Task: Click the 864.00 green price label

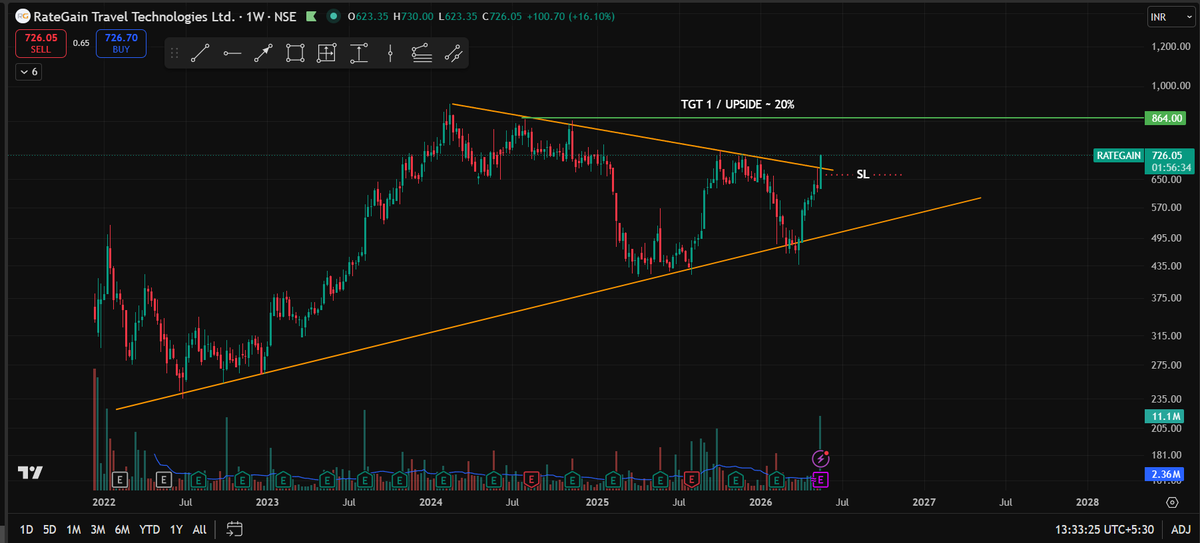Action: 1167,118
